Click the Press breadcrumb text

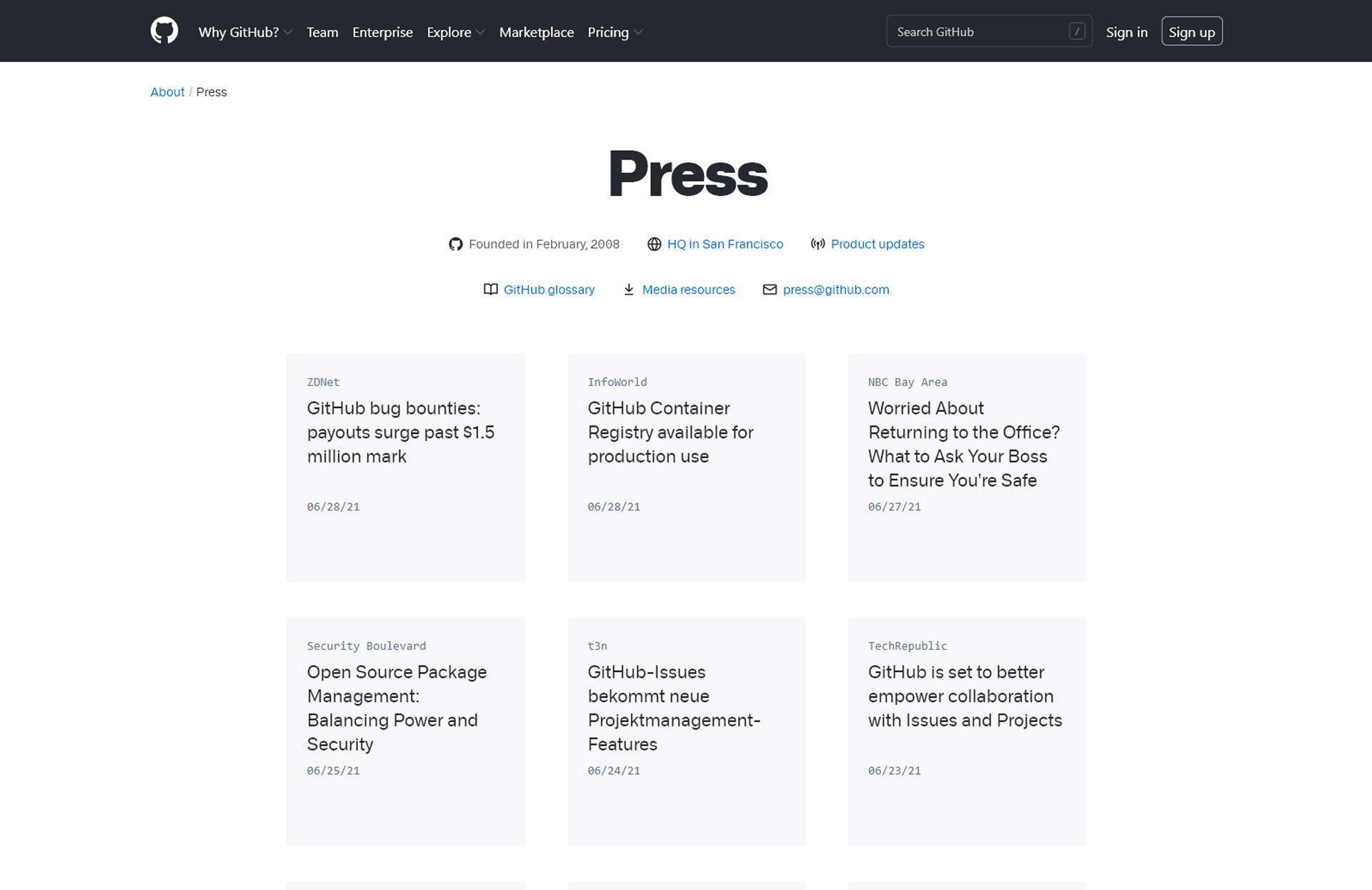point(212,92)
